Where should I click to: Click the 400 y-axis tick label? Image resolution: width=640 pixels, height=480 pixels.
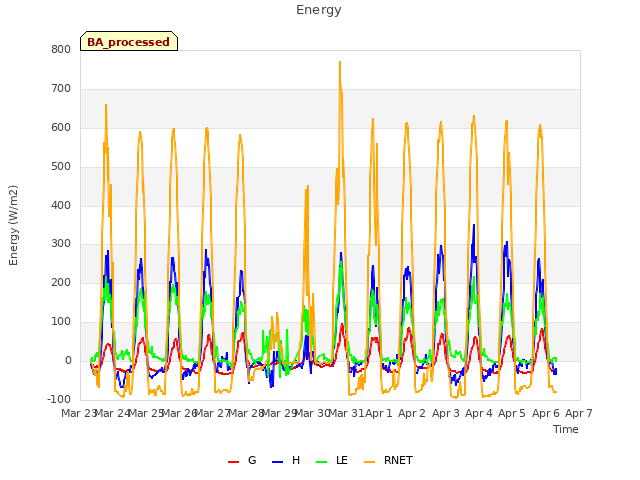coord(61,205)
